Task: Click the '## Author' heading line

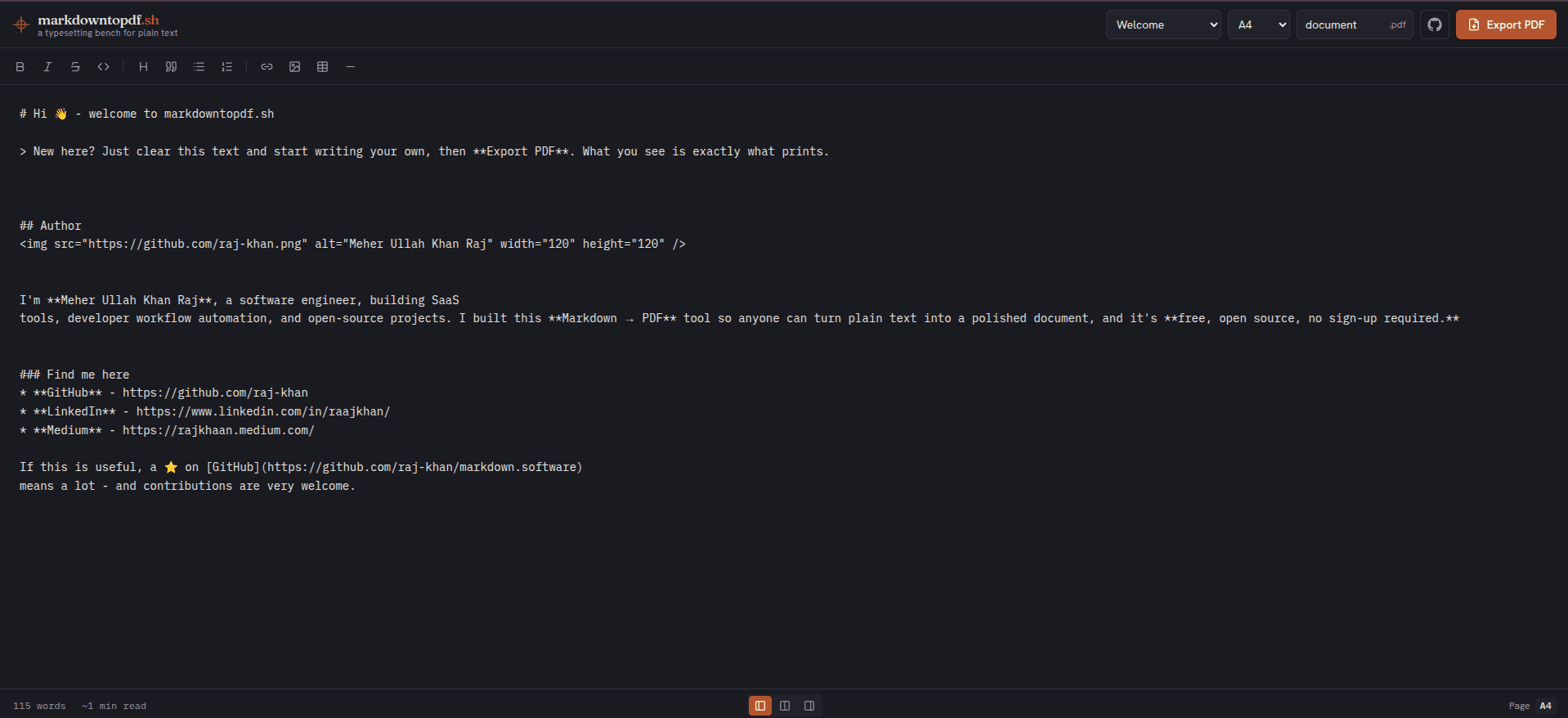Action: coord(51,226)
